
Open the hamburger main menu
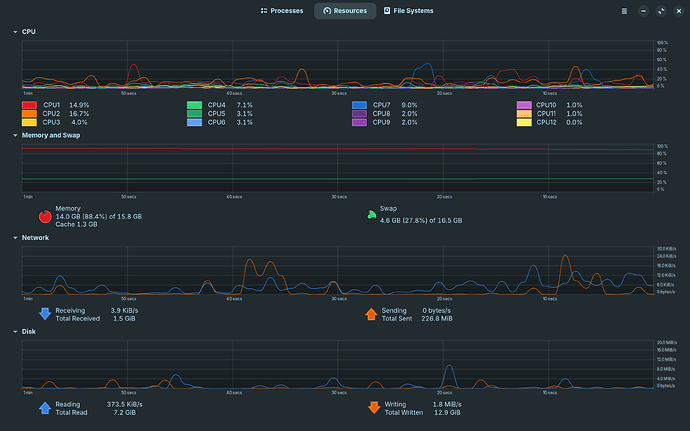(x=624, y=11)
